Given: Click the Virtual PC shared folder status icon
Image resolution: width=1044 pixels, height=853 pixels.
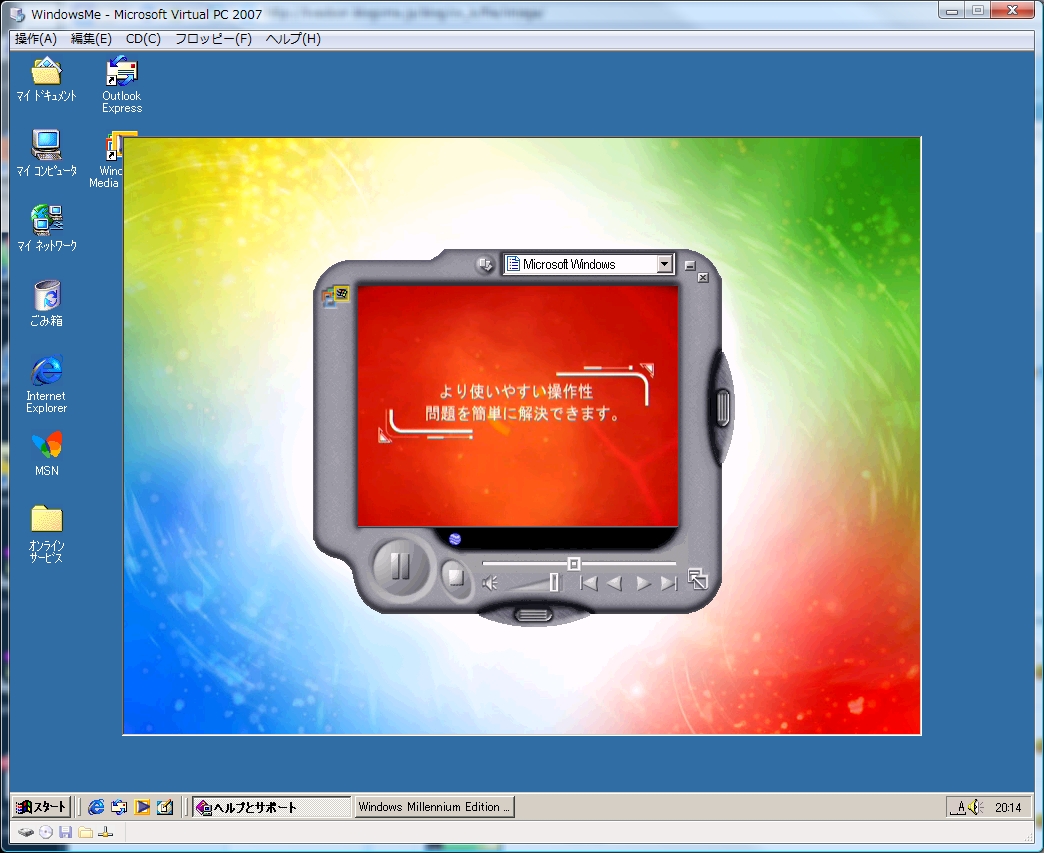Looking at the screenshot, I should click(x=85, y=832).
